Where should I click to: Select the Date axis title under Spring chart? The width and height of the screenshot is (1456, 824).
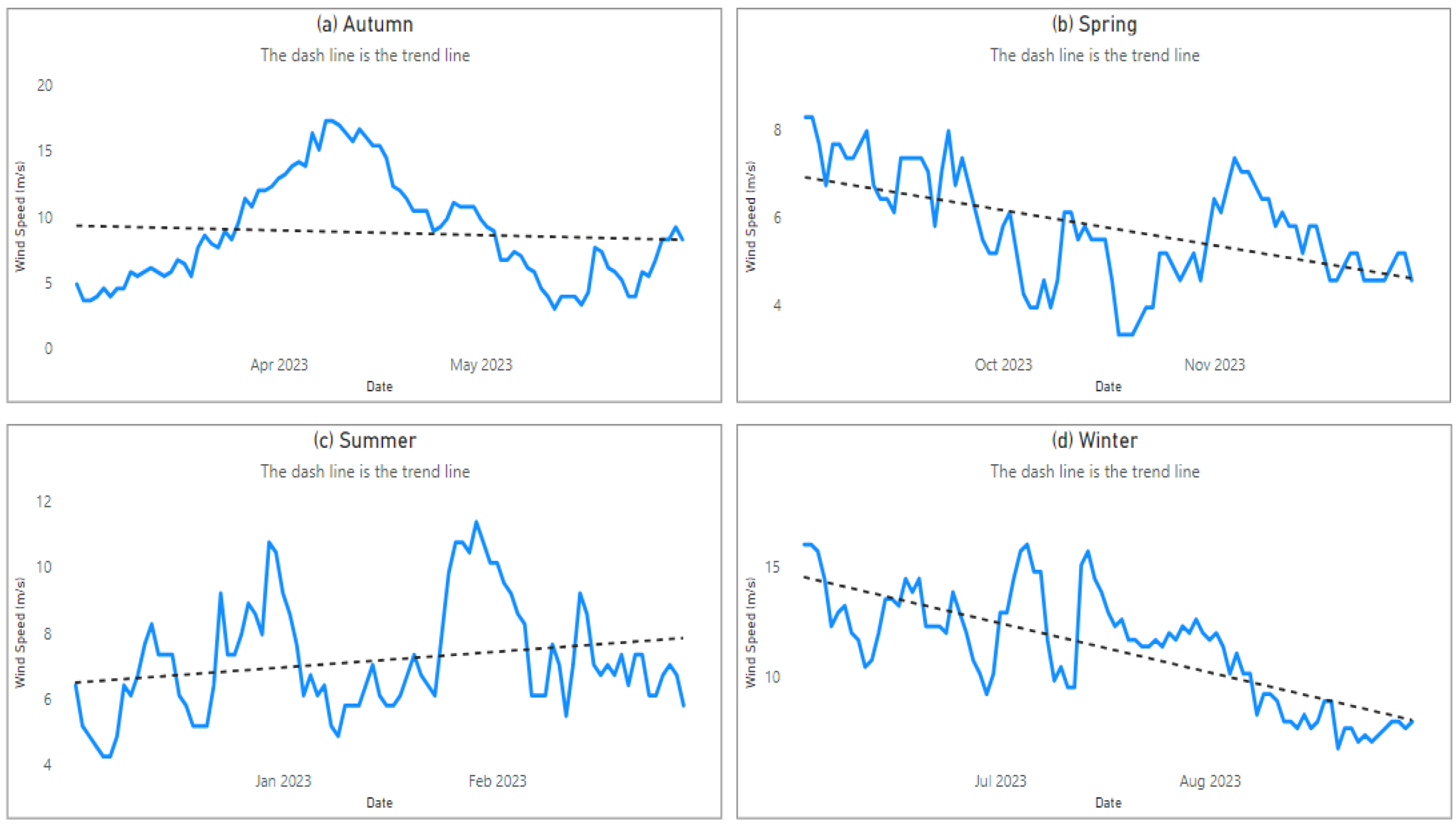pyautogui.click(x=1108, y=387)
